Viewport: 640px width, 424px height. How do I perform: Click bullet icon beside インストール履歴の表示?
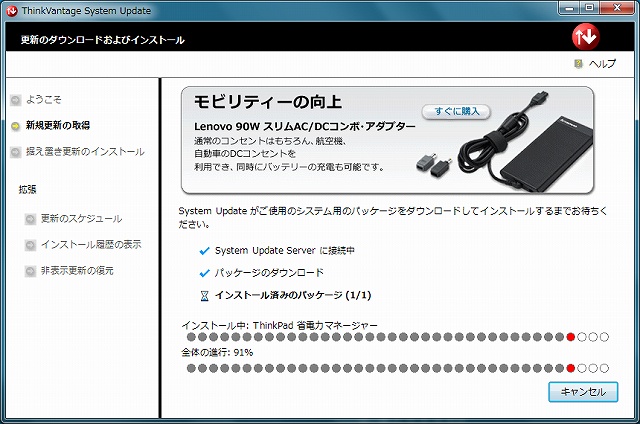[x=30, y=245]
